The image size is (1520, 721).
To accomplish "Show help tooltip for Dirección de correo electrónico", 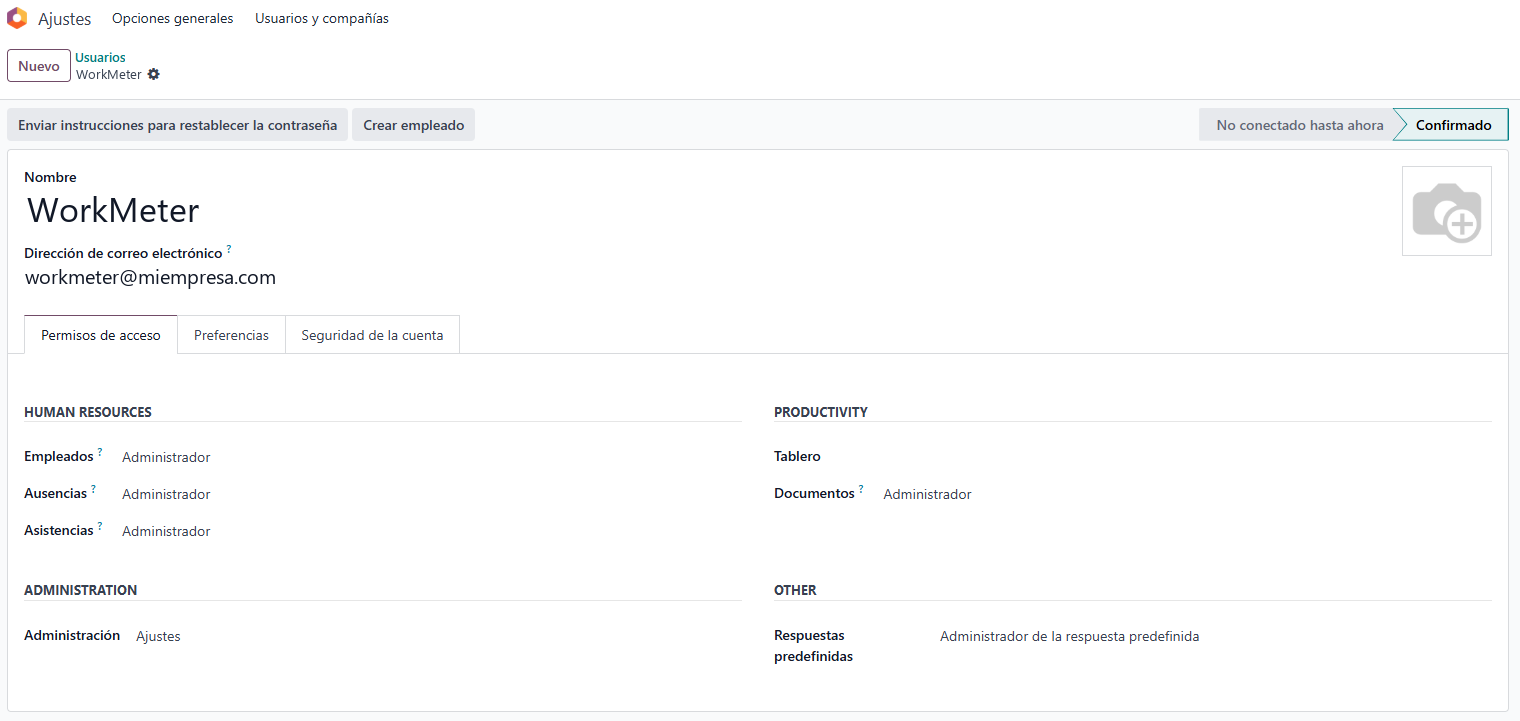I will (229, 248).
